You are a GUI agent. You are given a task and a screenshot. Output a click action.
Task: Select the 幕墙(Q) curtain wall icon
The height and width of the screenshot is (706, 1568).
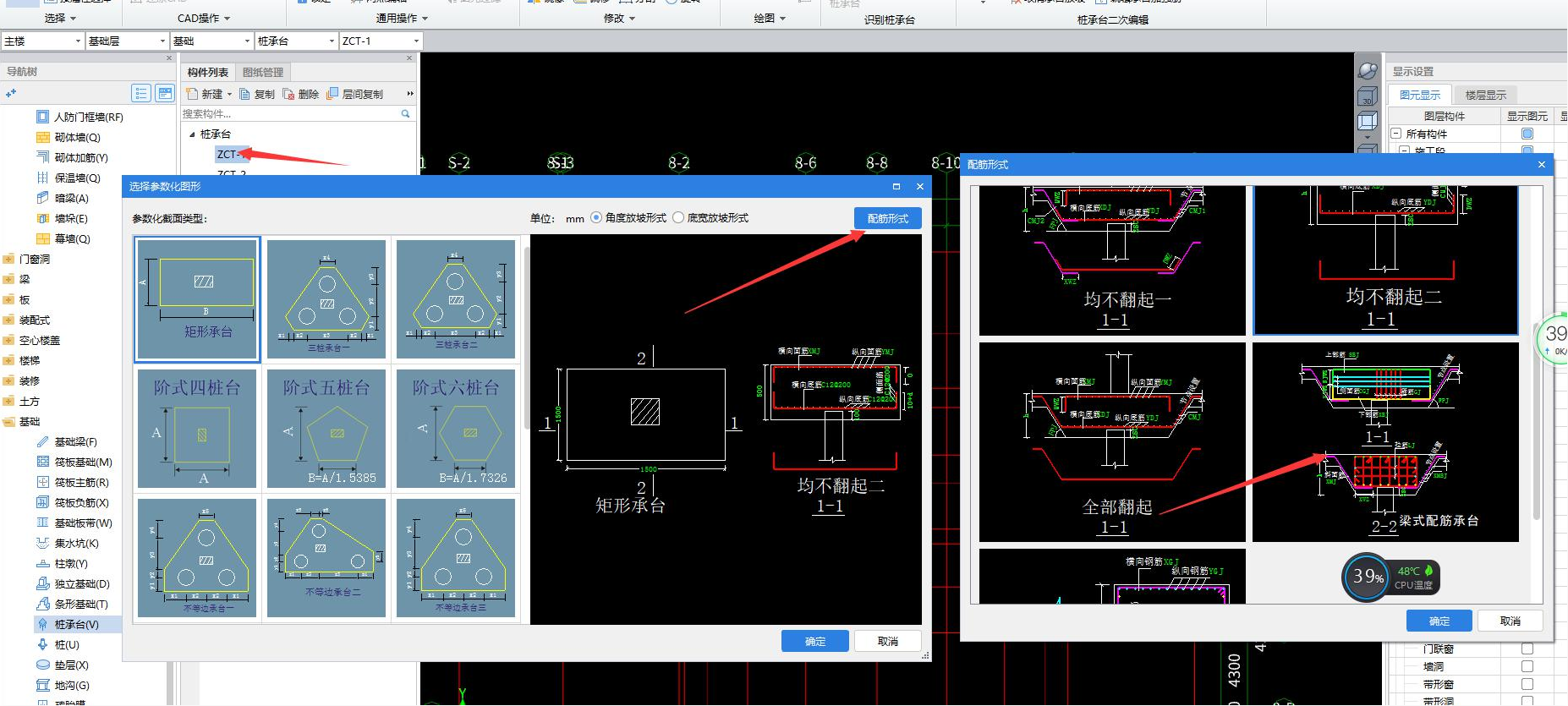(43, 238)
